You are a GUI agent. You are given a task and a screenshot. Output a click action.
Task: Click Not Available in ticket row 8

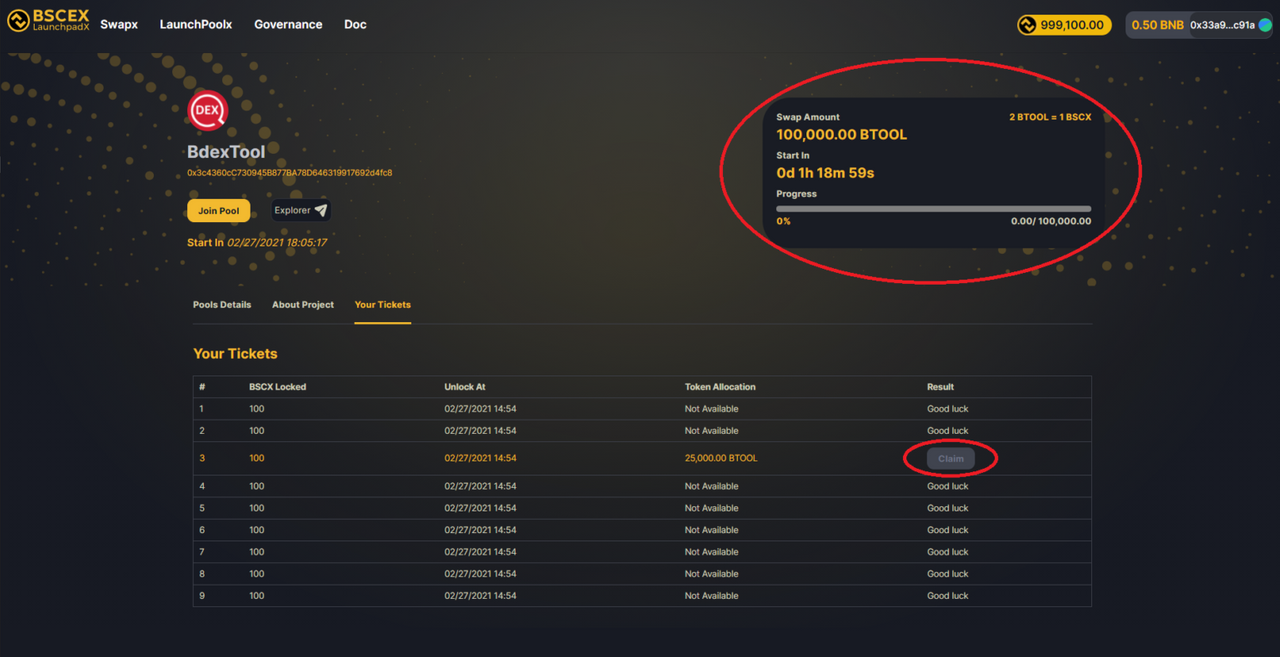coord(711,574)
